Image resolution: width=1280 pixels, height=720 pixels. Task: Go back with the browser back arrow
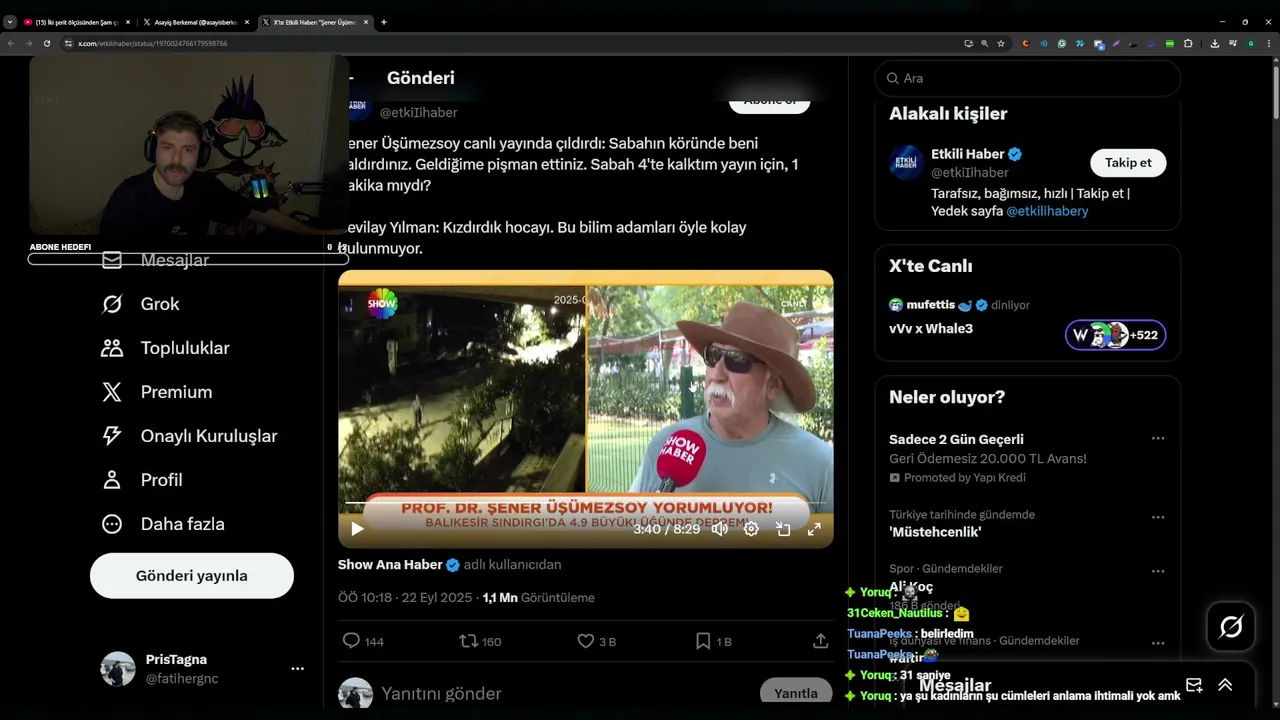11,44
